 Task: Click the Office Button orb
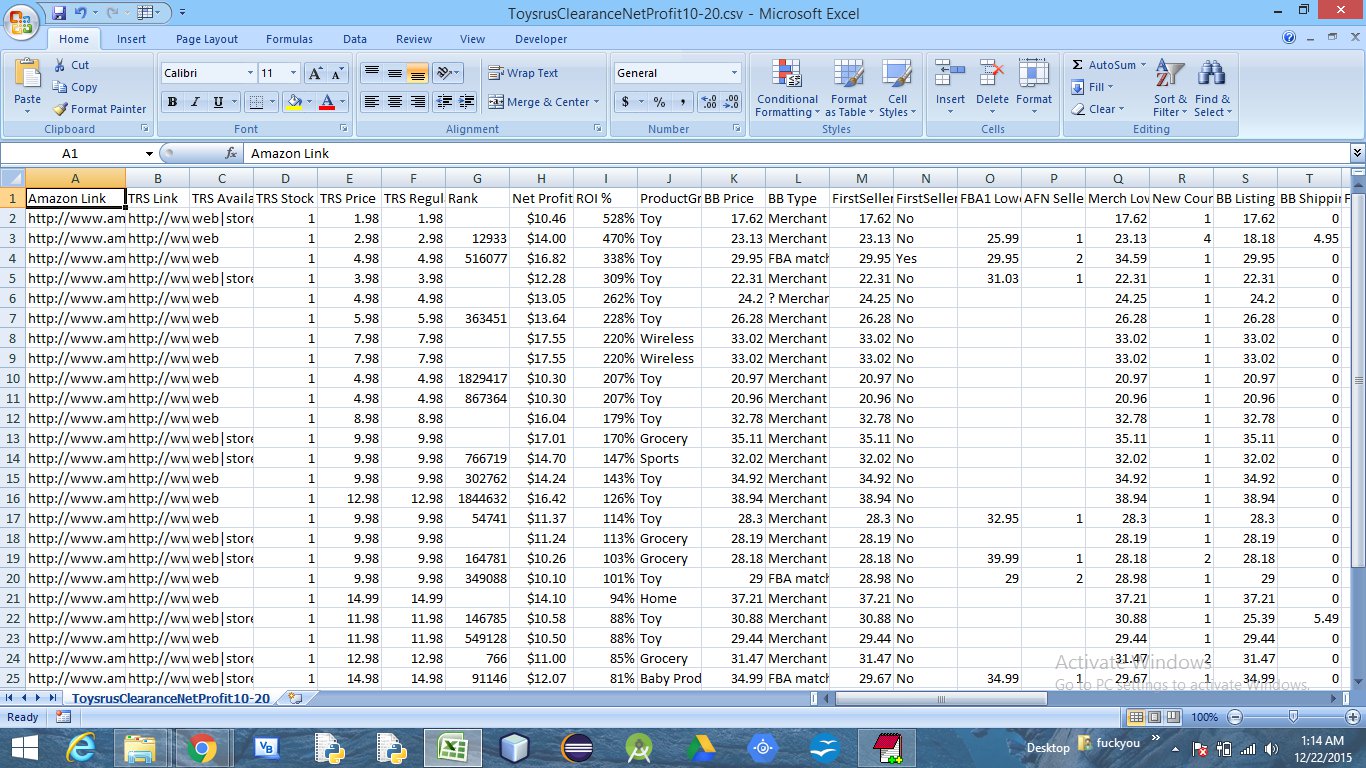pos(21,21)
